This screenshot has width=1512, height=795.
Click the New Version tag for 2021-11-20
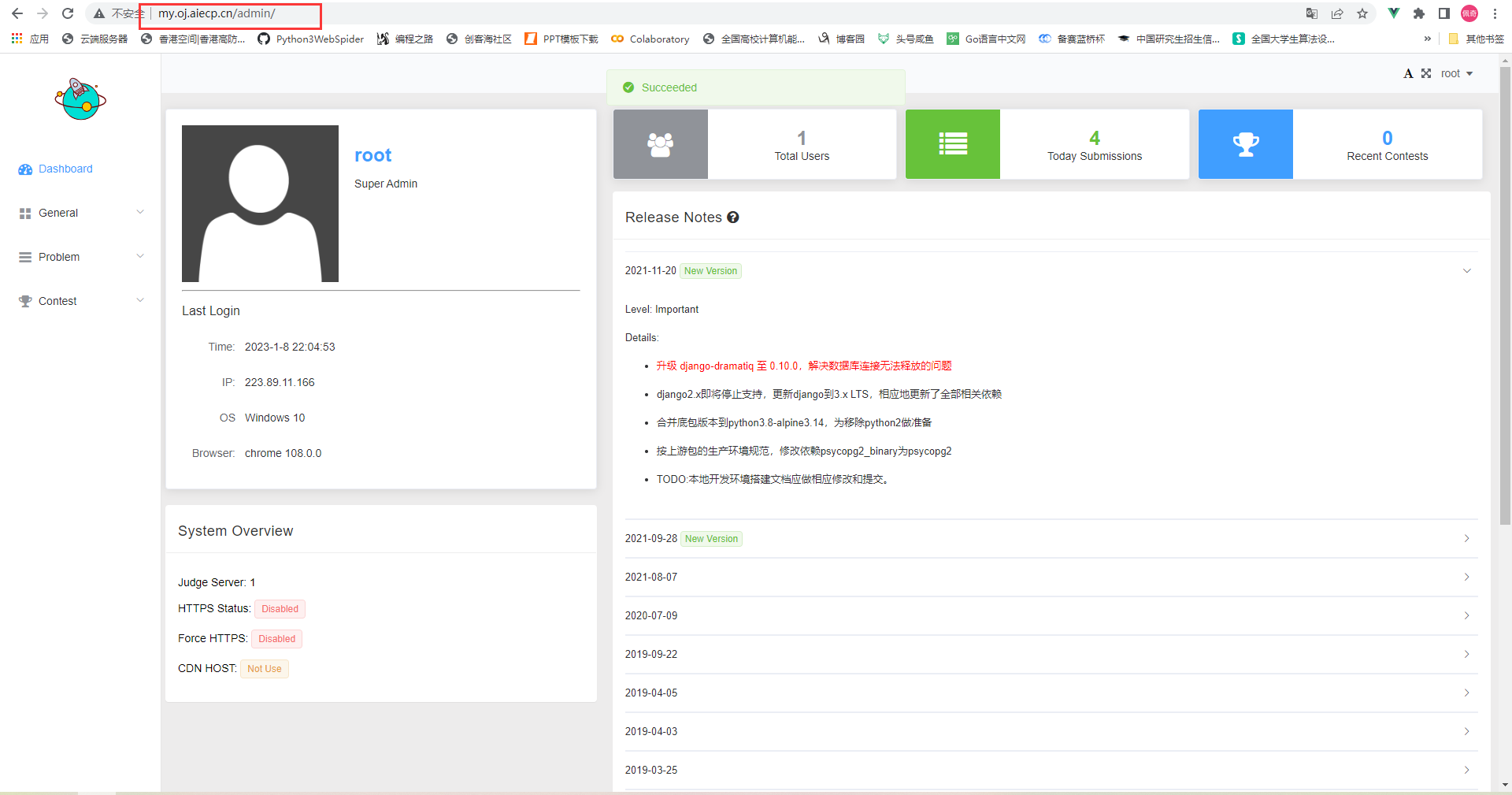tap(710, 271)
